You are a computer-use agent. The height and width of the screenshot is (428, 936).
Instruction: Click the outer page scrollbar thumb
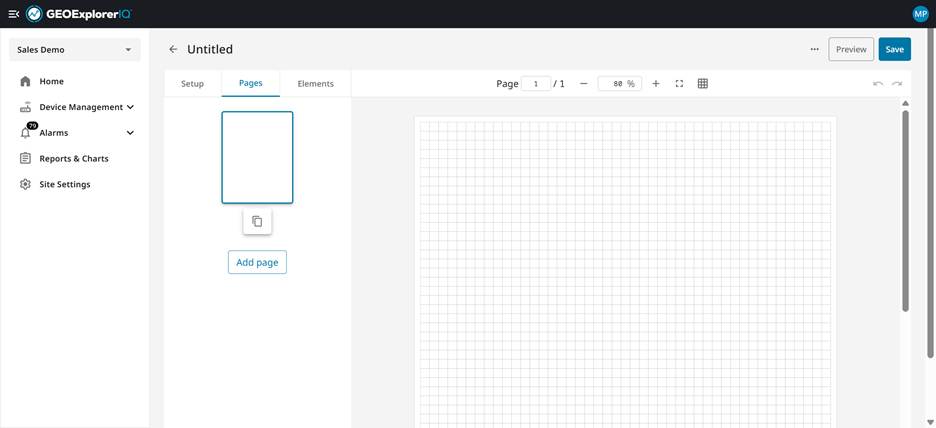click(x=931, y=194)
